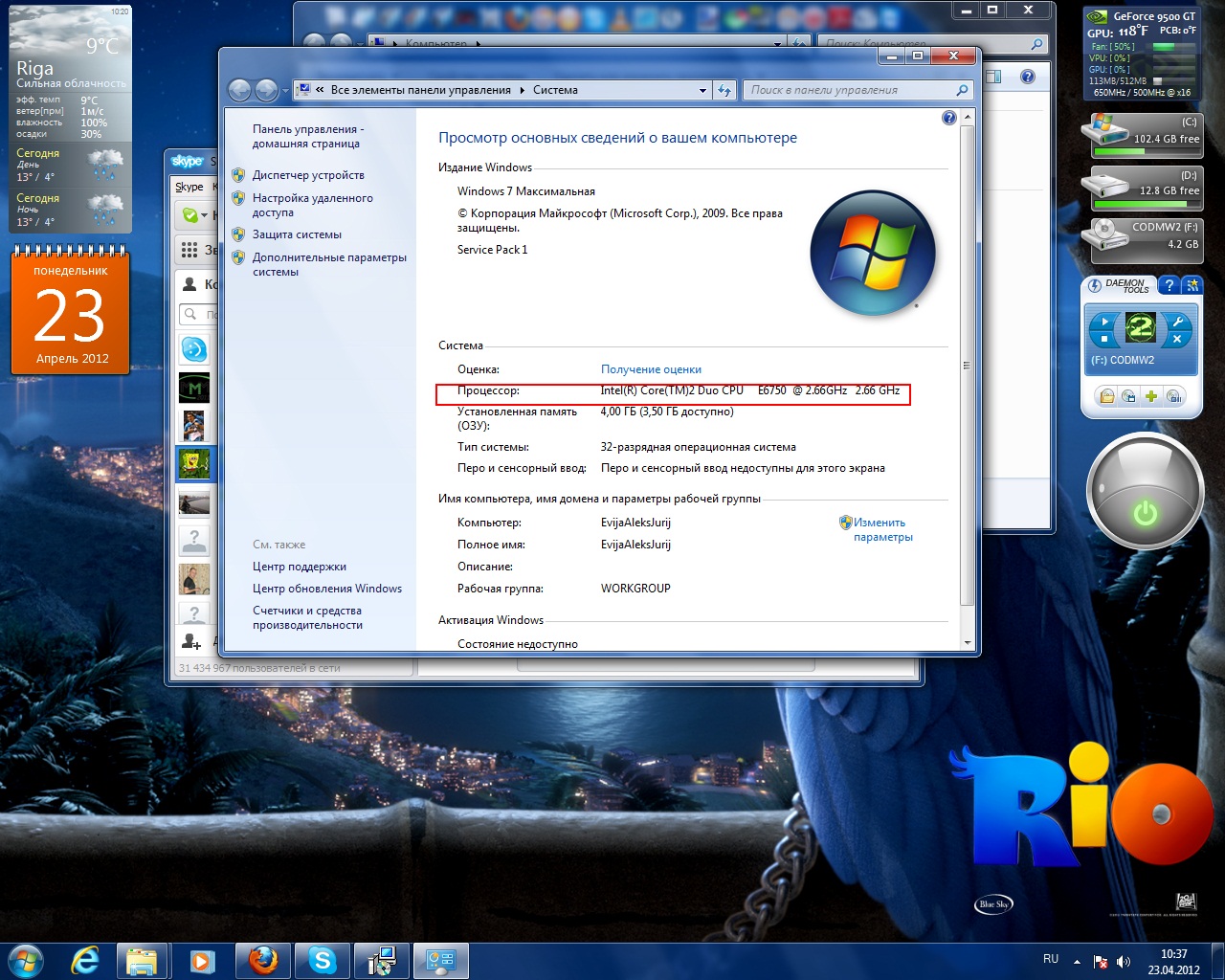This screenshot has width=1225, height=980.
Task: Click refresh button beside address bar
Action: pos(724,90)
